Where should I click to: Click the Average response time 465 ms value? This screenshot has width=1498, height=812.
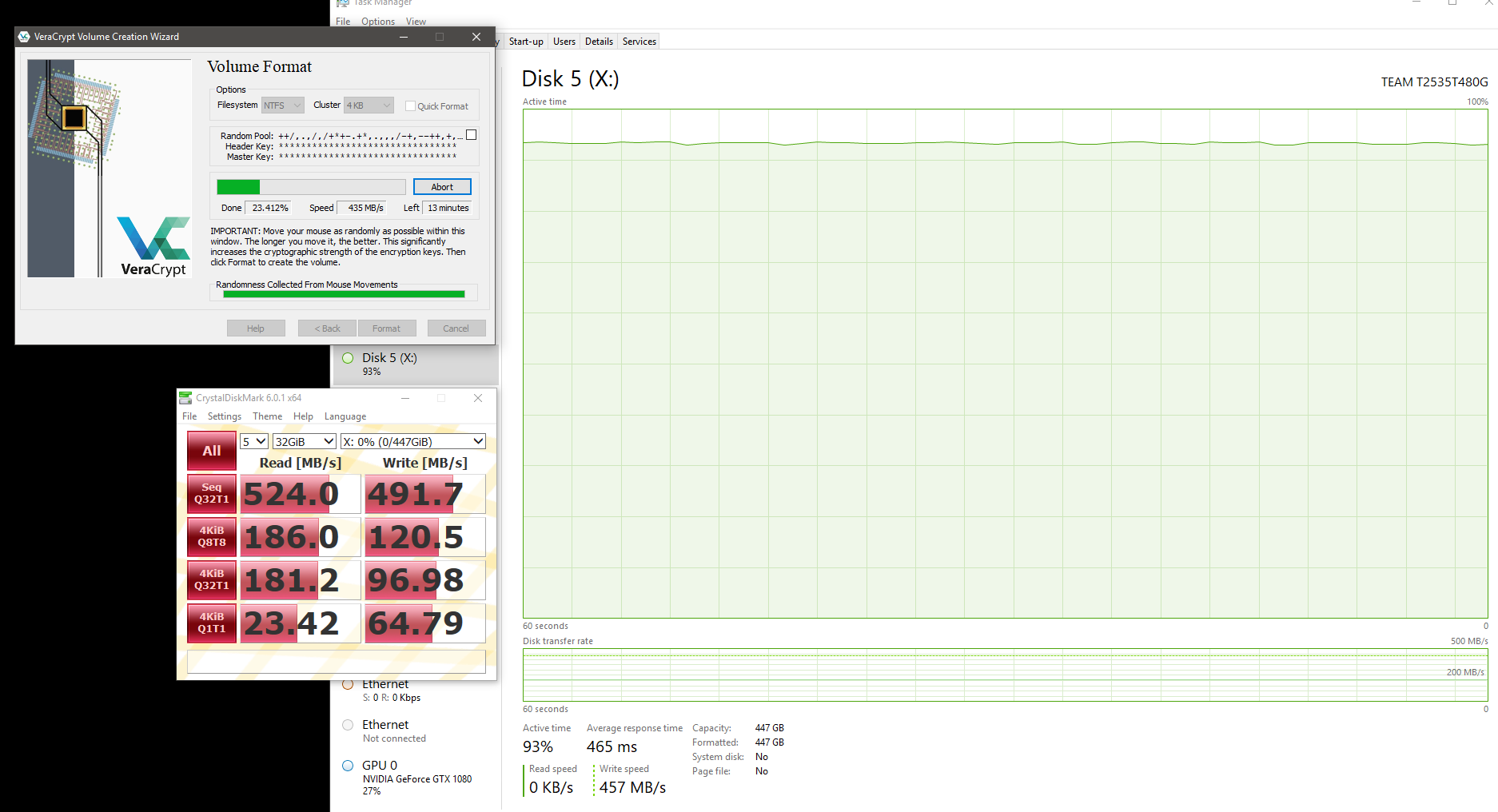612,746
